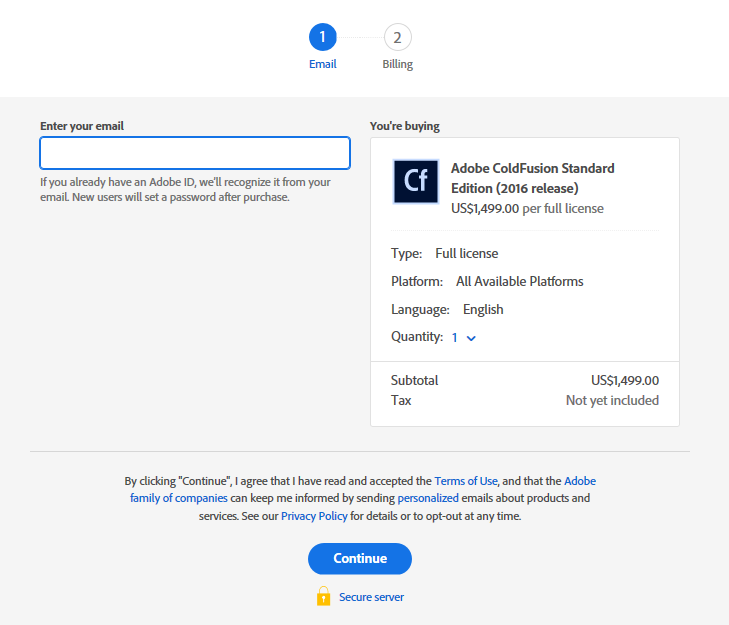Image resolution: width=729 pixels, height=625 pixels.
Task: Open the personalized emails link
Action: pyautogui.click(x=428, y=498)
